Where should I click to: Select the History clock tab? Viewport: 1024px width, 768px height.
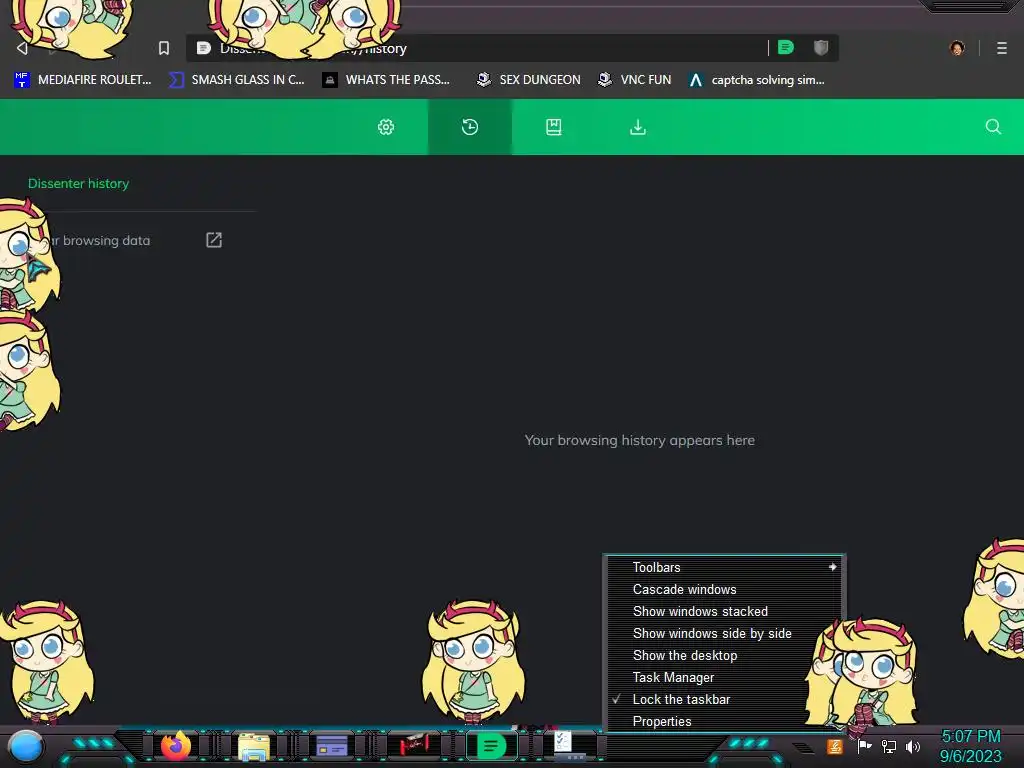[x=470, y=127]
